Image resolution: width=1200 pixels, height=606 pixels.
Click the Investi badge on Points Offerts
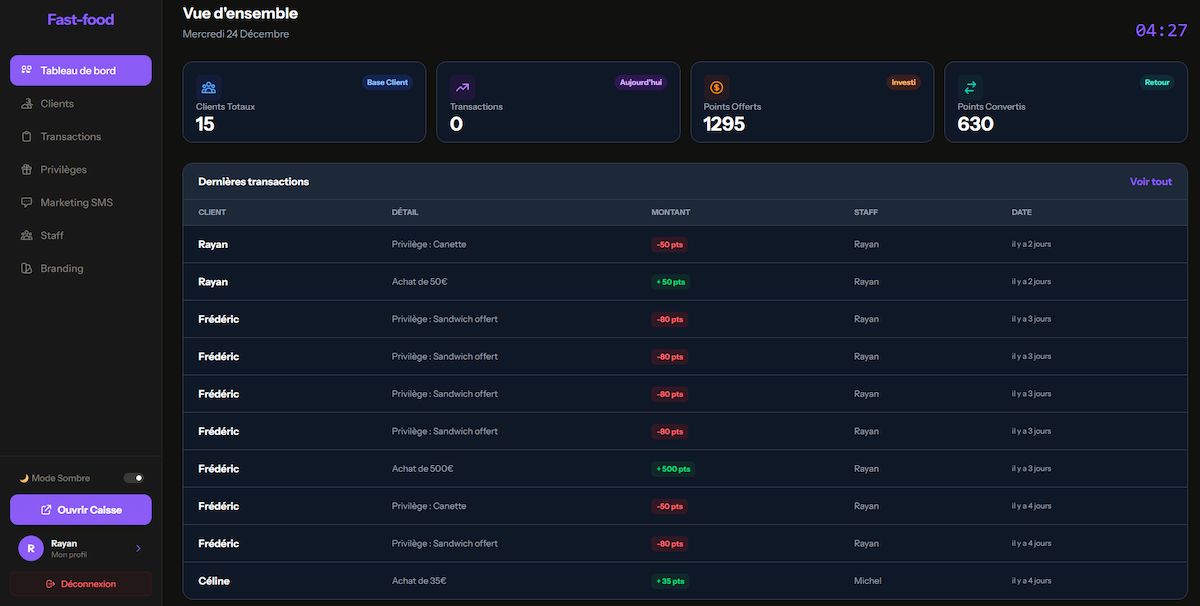coord(903,82)
